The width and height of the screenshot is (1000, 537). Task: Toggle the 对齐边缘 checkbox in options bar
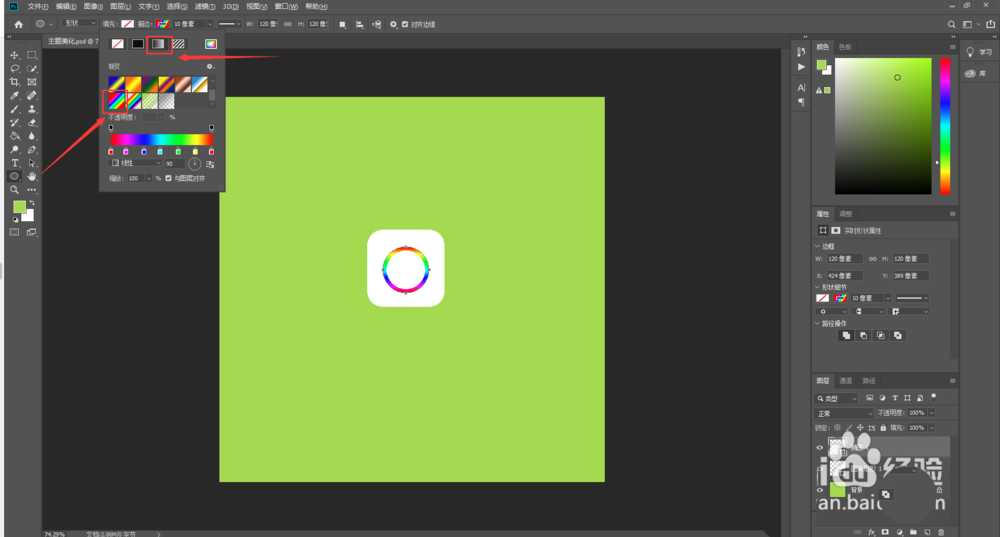405,23
